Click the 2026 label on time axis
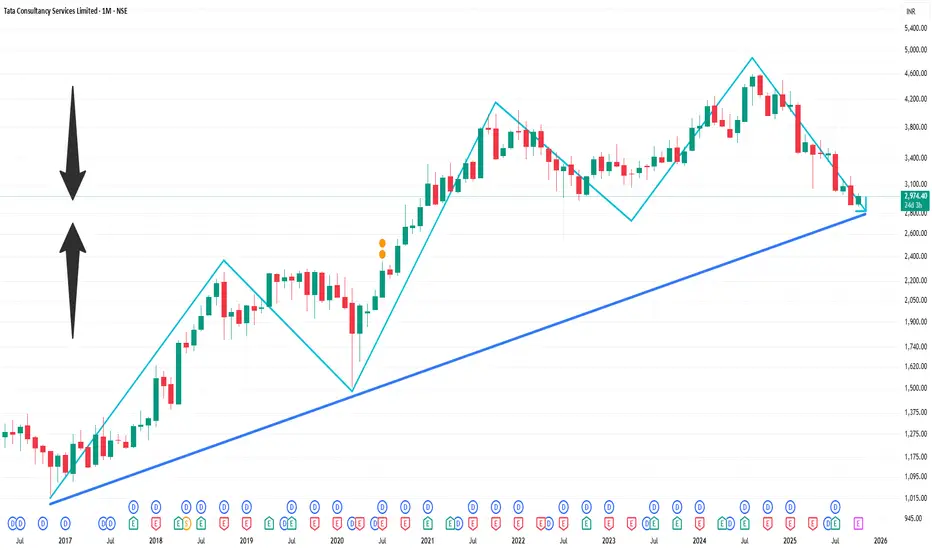Screen dimensions: 932x550 pos(880,540)
